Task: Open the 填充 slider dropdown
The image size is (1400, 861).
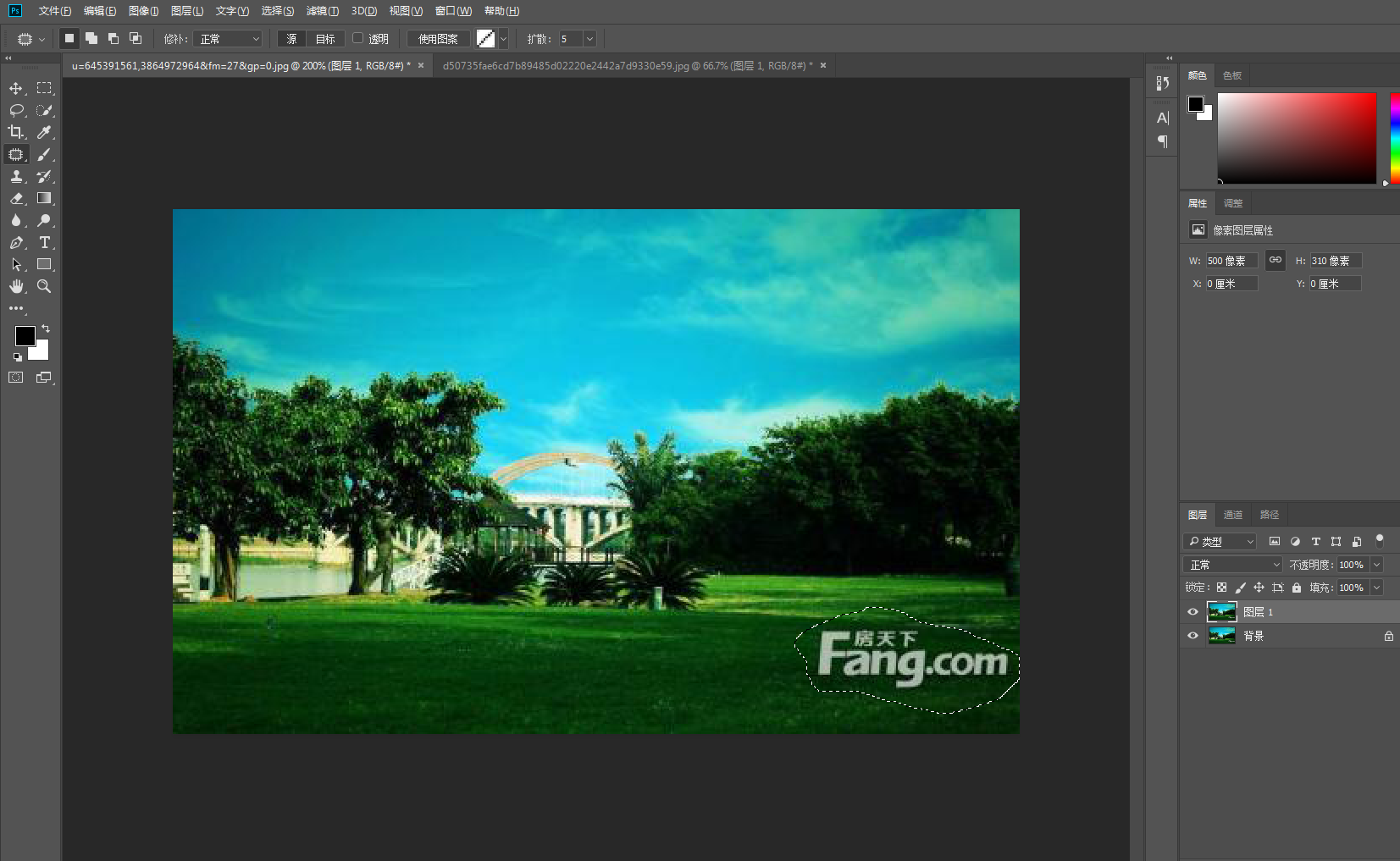Action: point(1377,588)
